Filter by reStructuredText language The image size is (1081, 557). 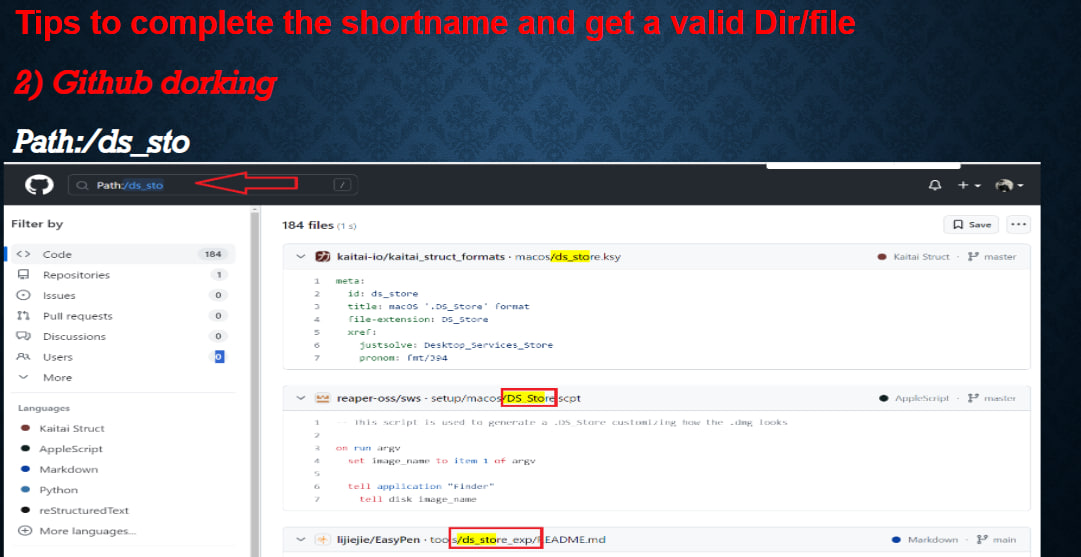[x=84, y=511]
